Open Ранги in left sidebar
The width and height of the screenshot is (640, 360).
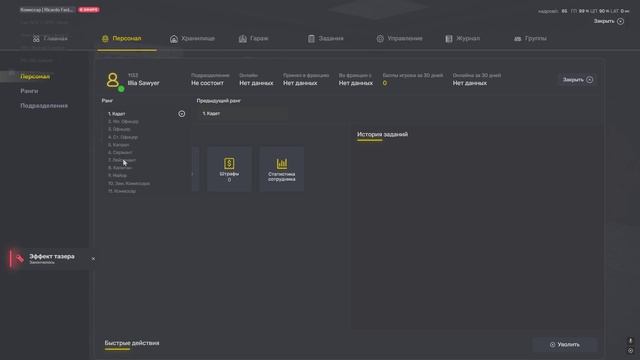pyautogui.click(x=29, y=91)
